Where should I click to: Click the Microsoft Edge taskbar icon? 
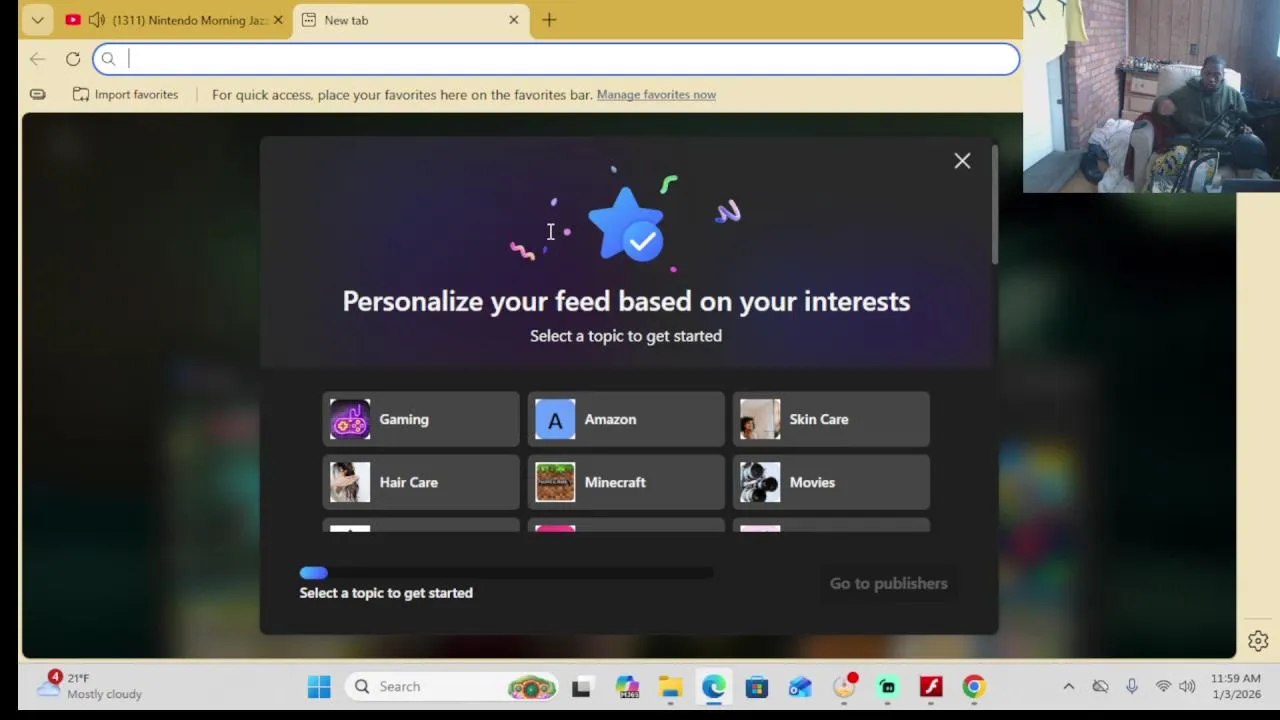click(x=713, y=687)
